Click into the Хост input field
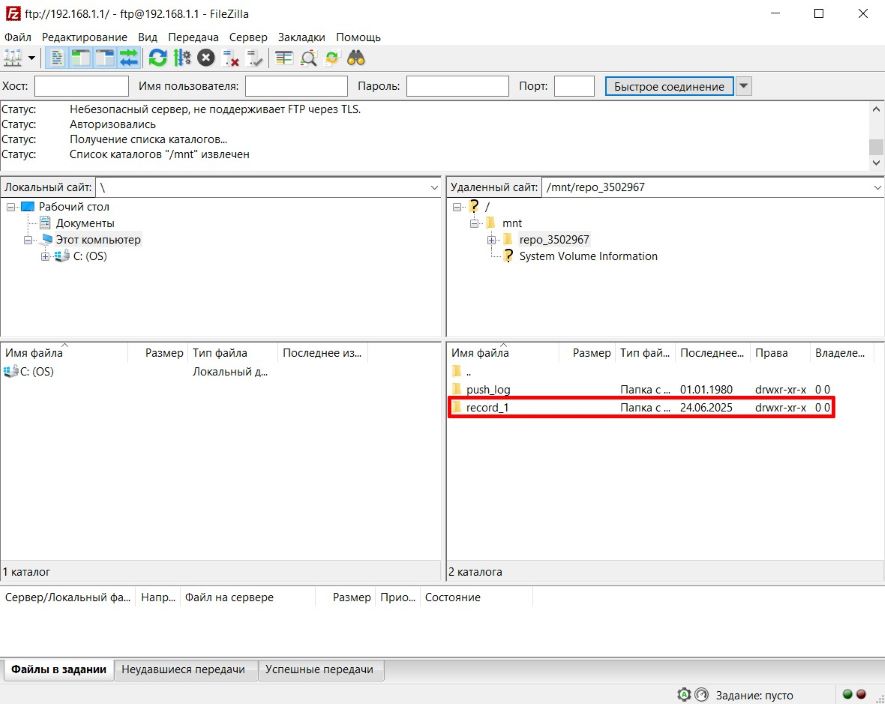This screenshot has height=704, width=885. pyautogui.click(x=81, y=87)
